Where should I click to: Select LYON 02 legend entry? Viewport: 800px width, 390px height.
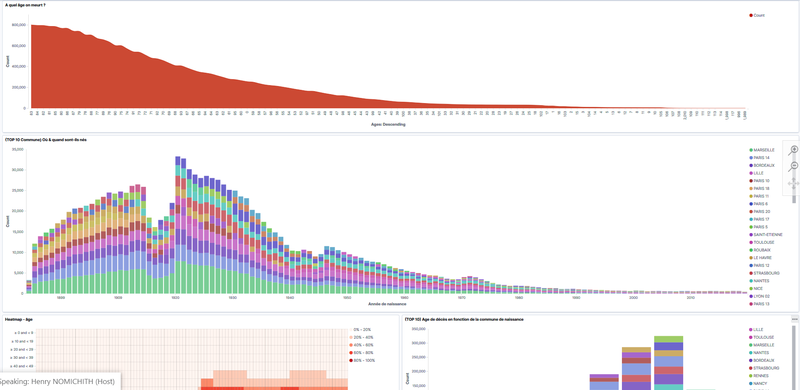[759, 296]
